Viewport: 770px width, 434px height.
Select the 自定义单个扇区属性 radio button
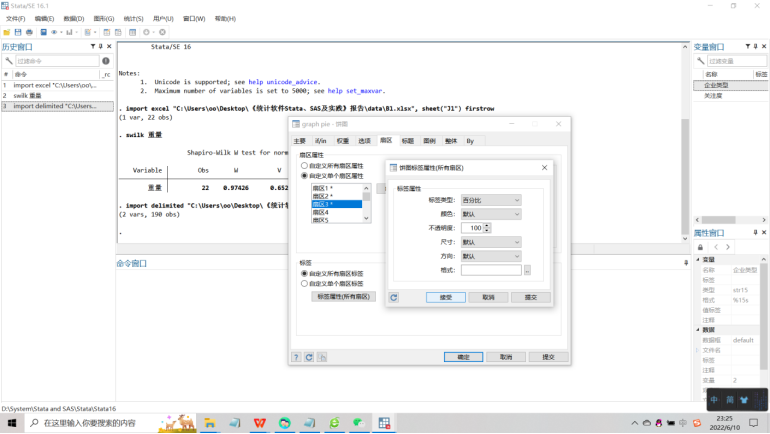304,176
